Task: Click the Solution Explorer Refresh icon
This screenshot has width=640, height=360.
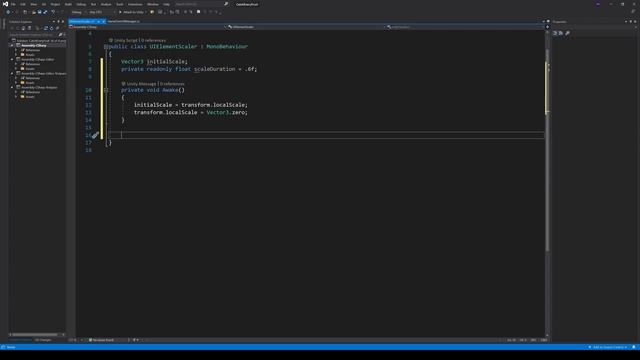Action: [x=51, y=28]
